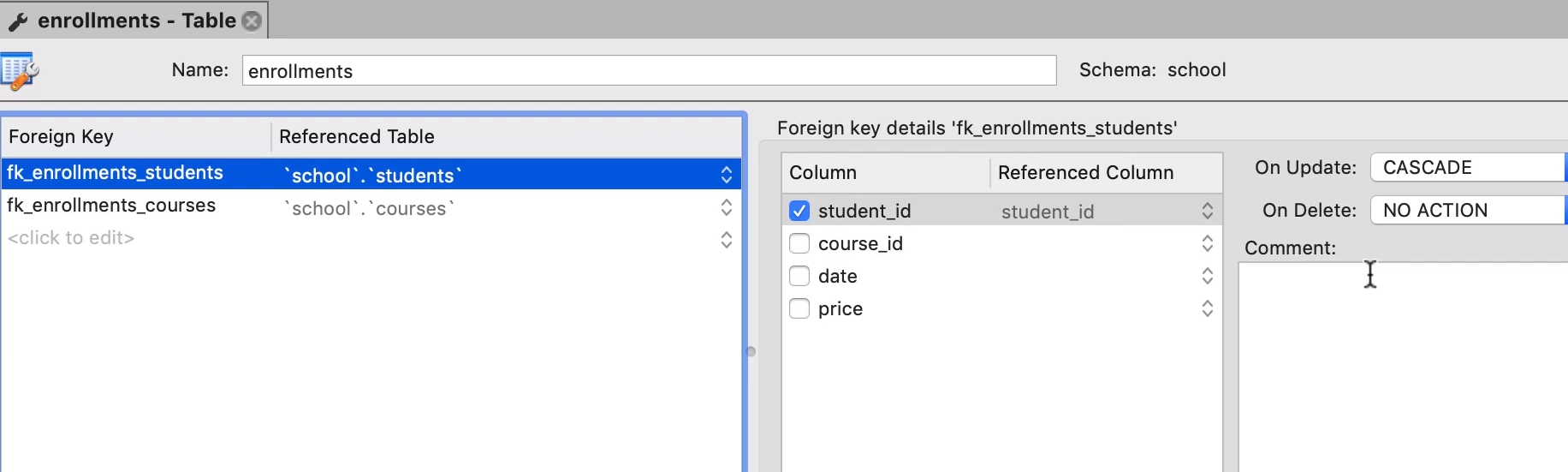Select the fk_enrollments_courses foreign key row
This screenshot has height=472, width=1568.
pyautogui.click(x=111, y=206)
